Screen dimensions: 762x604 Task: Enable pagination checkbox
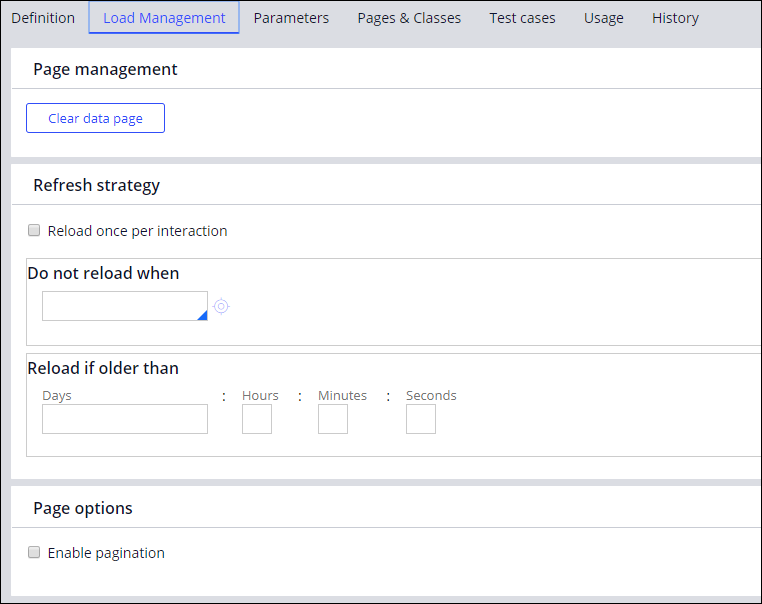click(x=34, y=553)
